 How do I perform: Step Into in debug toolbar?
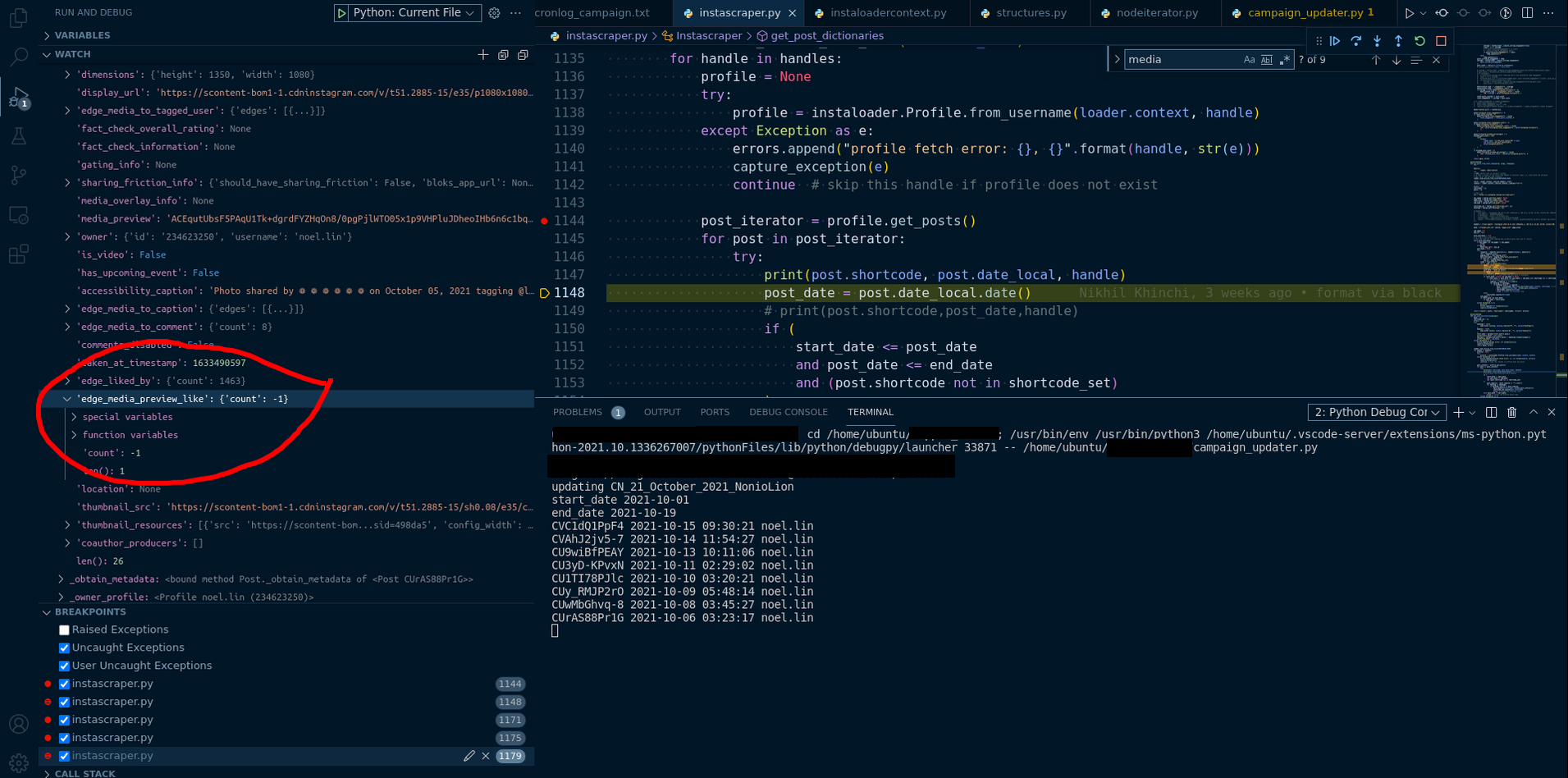tap(1378, 41)
